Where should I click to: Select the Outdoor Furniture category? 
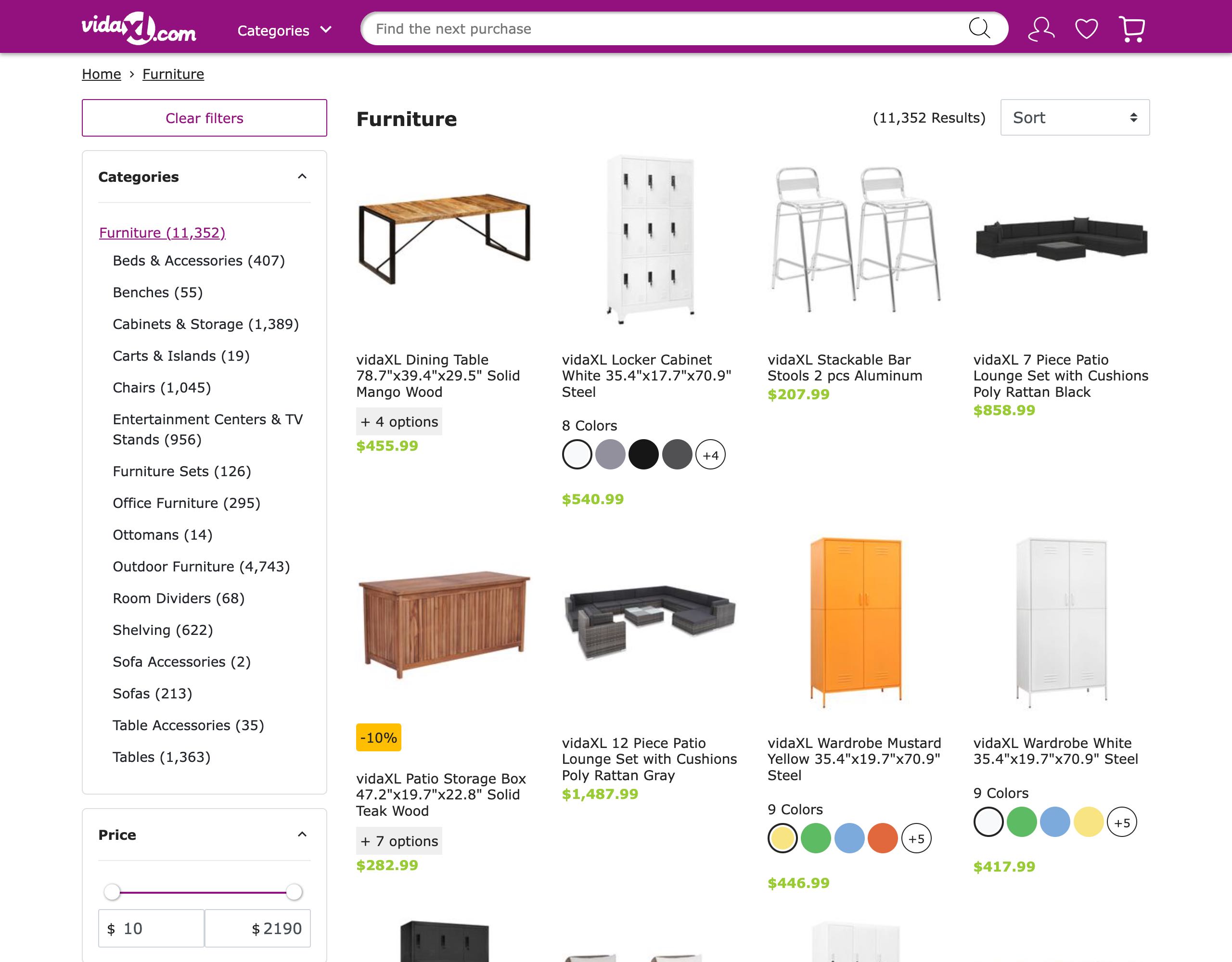(201, 567)
